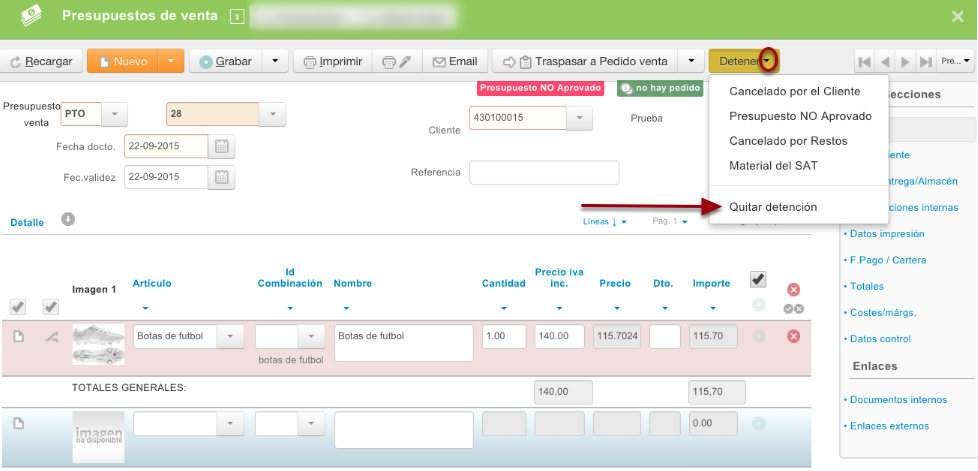Sort by the Cantidad column header

click(503, 283)
